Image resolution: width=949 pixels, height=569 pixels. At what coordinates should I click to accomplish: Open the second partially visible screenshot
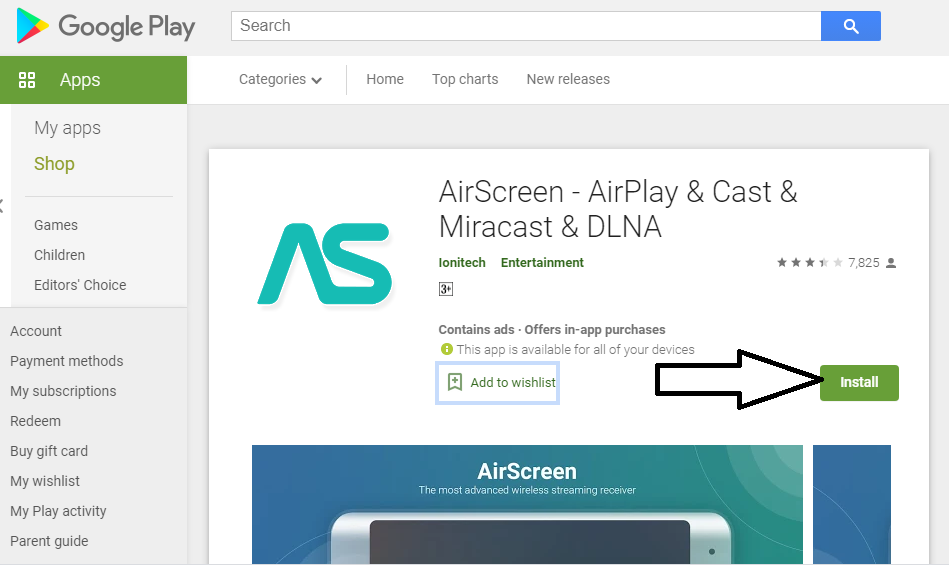[x=852, y=505]
